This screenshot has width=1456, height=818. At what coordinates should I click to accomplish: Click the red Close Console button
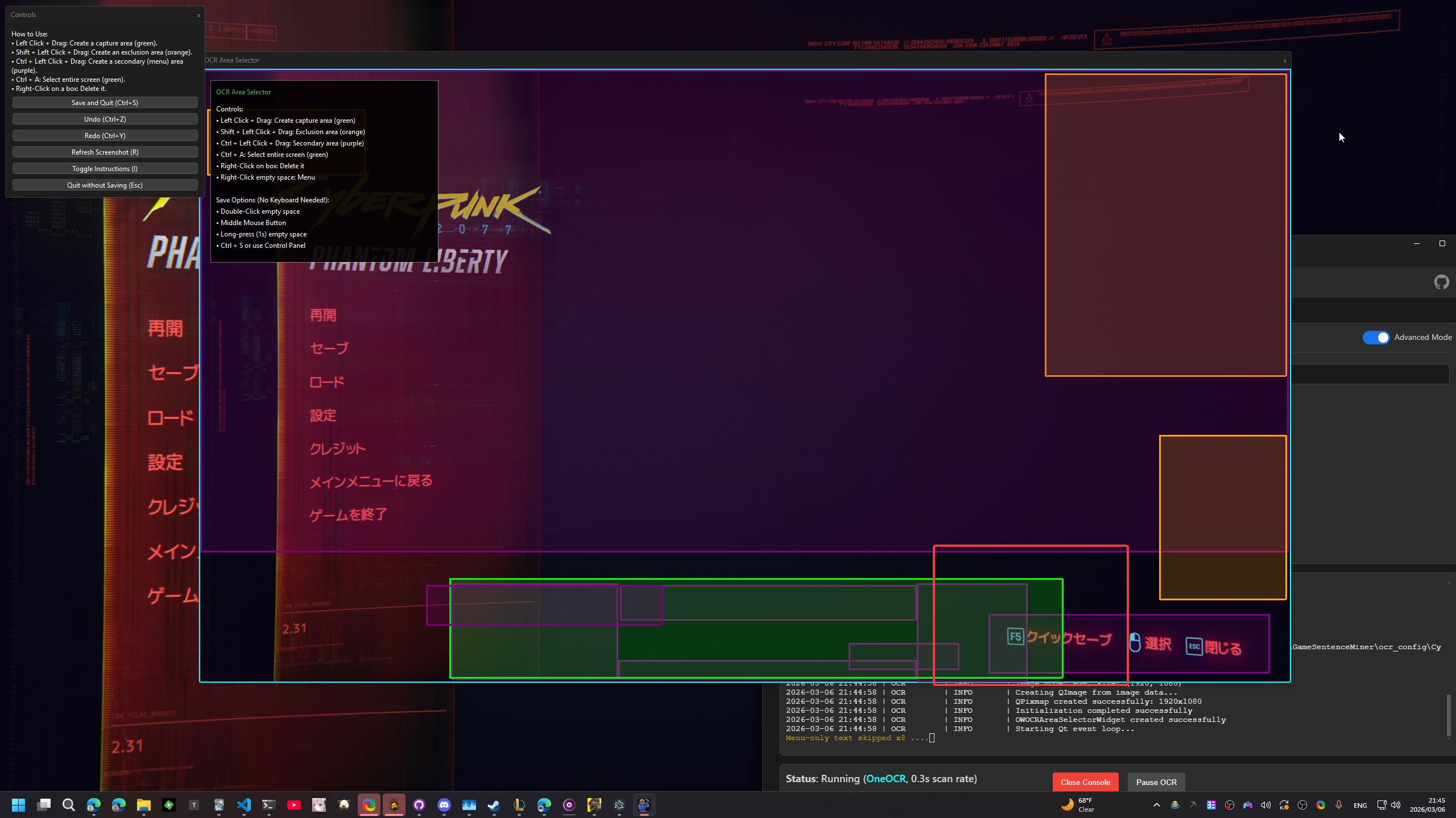pos(1085,782)
